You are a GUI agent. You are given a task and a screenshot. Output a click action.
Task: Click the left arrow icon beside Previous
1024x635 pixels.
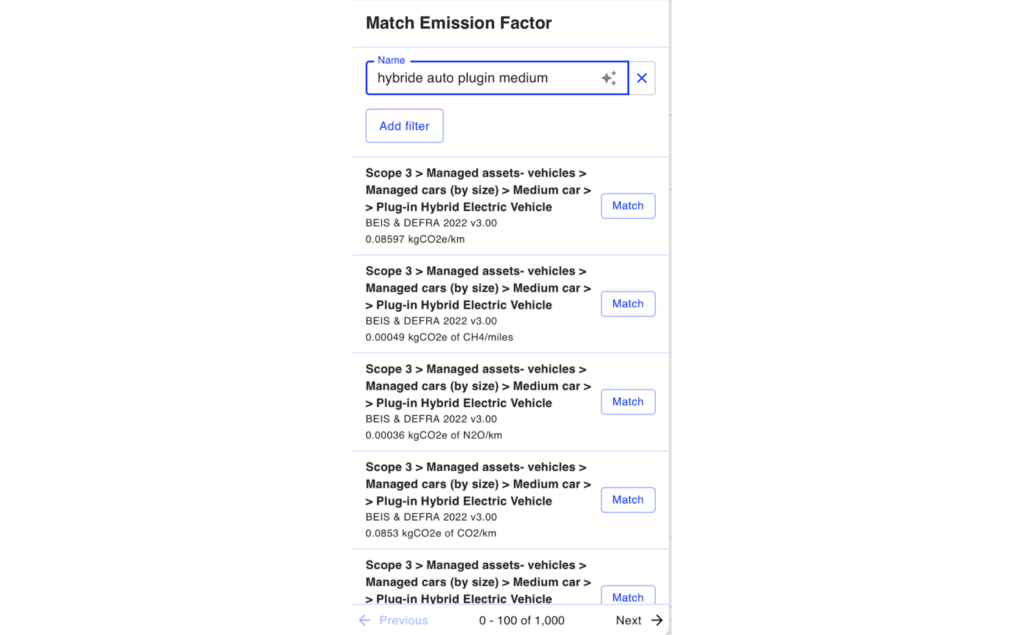click(365, 621)
